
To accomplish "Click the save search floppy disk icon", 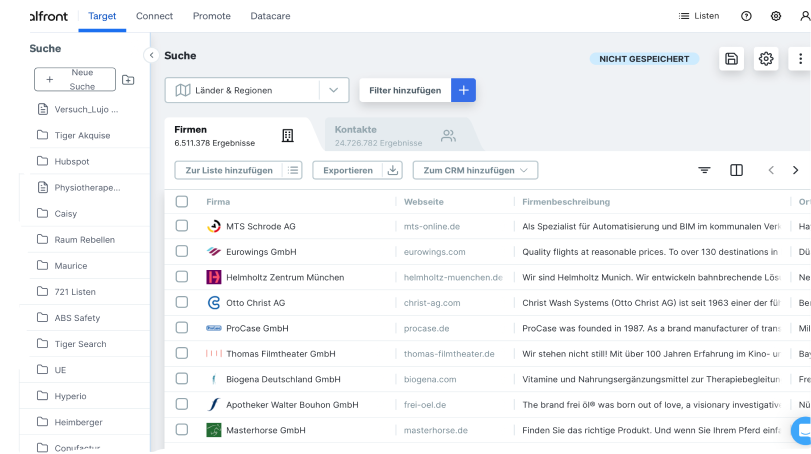I will pos(731,59).
